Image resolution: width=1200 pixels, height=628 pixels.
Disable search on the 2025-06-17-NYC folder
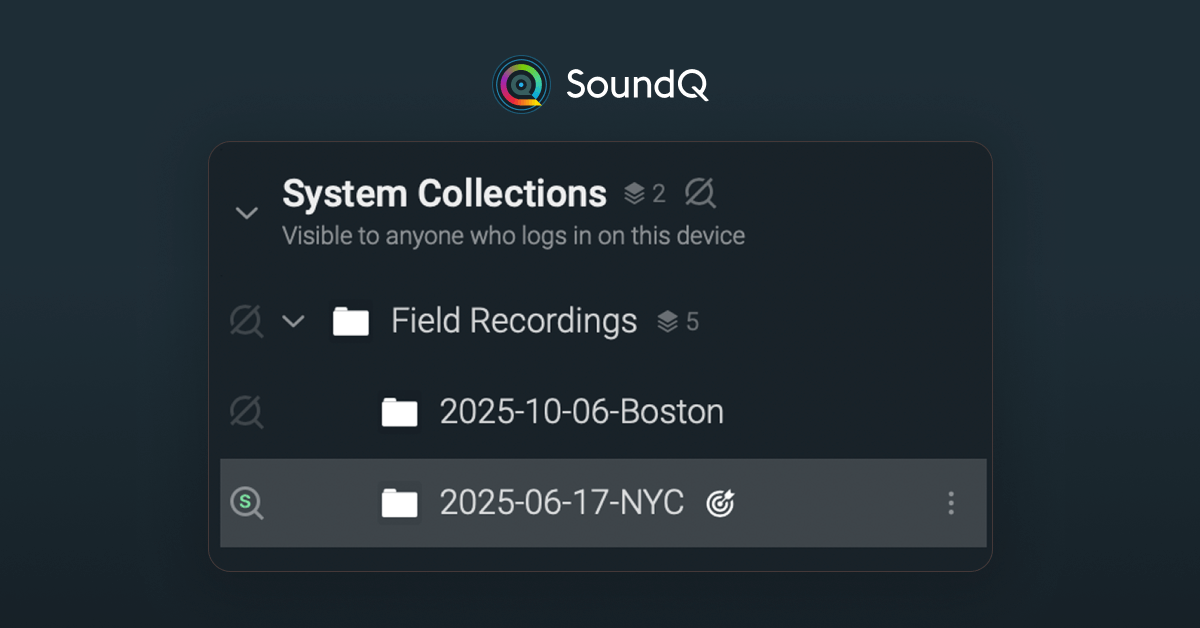[246, 502]
